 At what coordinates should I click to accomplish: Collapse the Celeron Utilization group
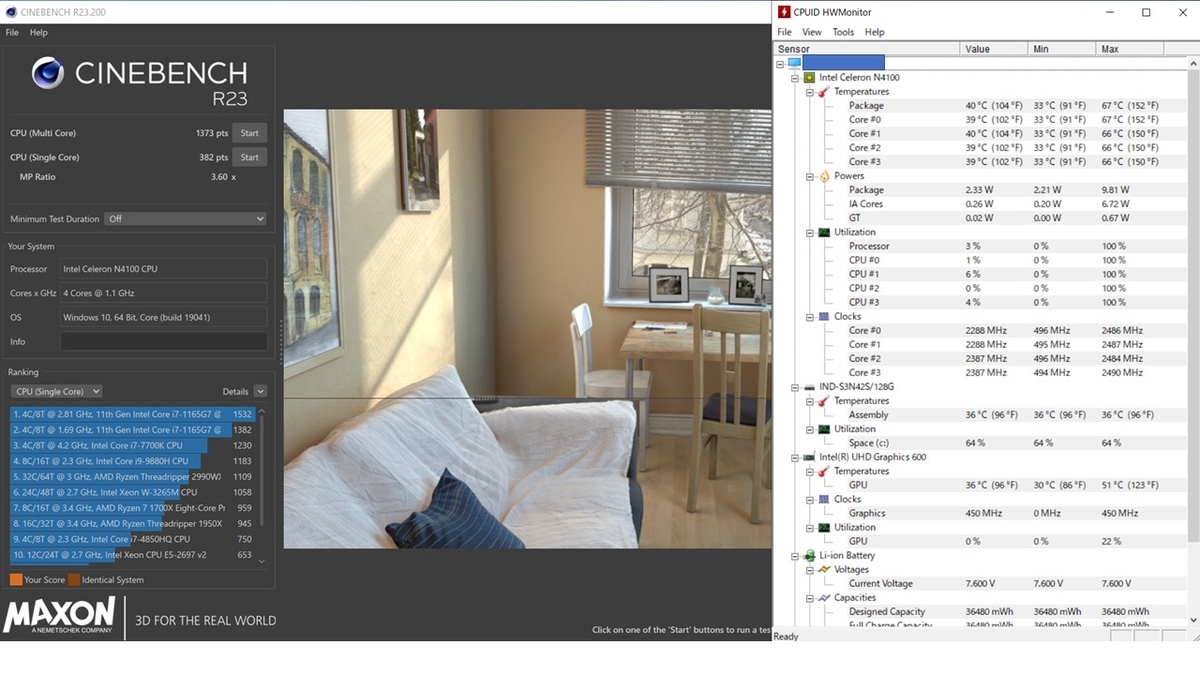click(x=810, y=232)
